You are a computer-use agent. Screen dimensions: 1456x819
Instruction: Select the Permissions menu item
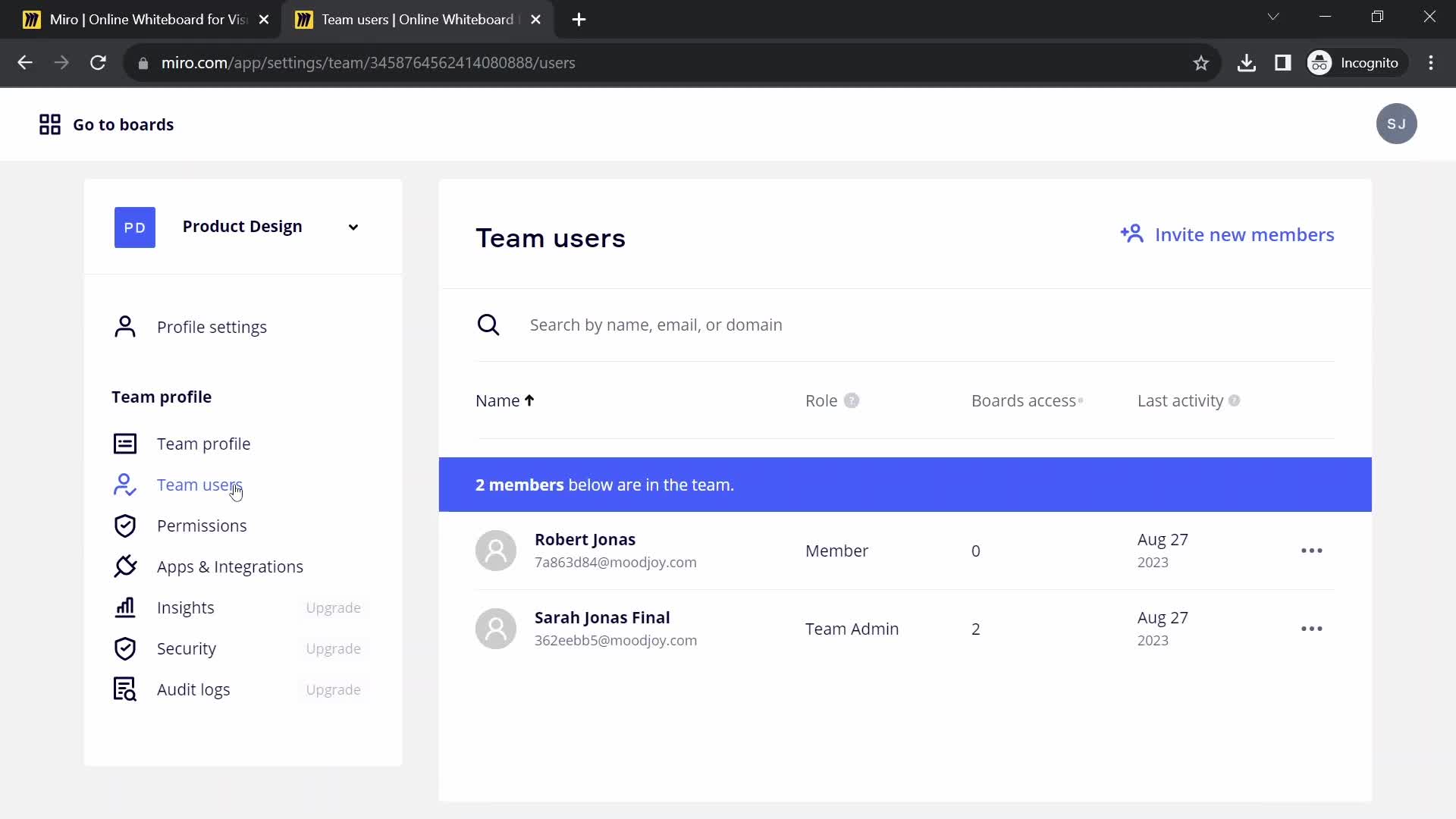(202, 525)
